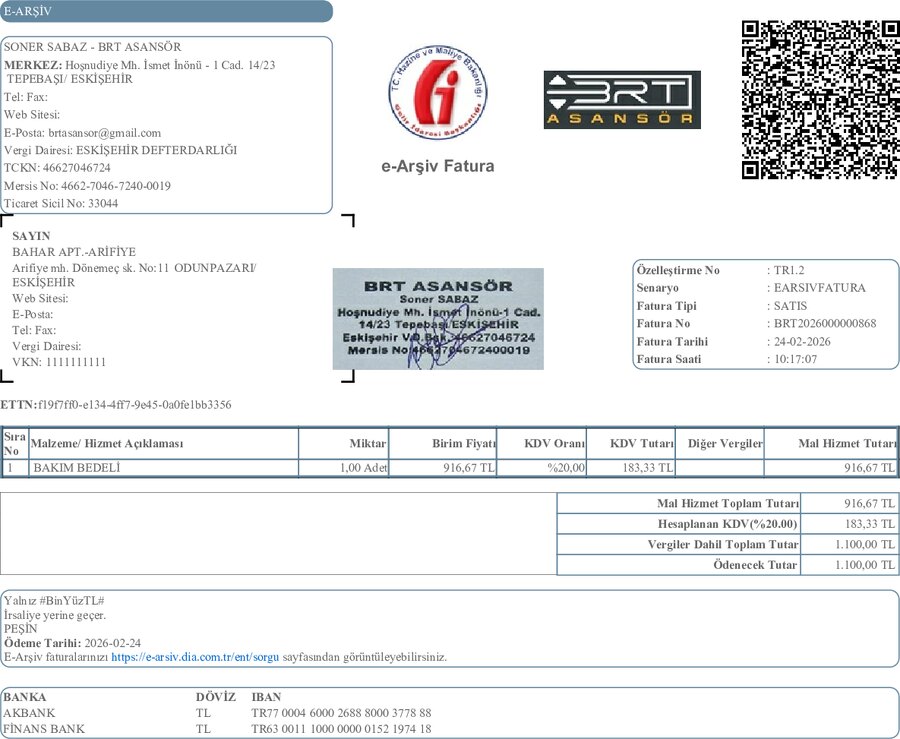Screen dimensions: 900x739
Task: Select the Senaryo value EARSIVFATURA
Action: tap(820, 288)
